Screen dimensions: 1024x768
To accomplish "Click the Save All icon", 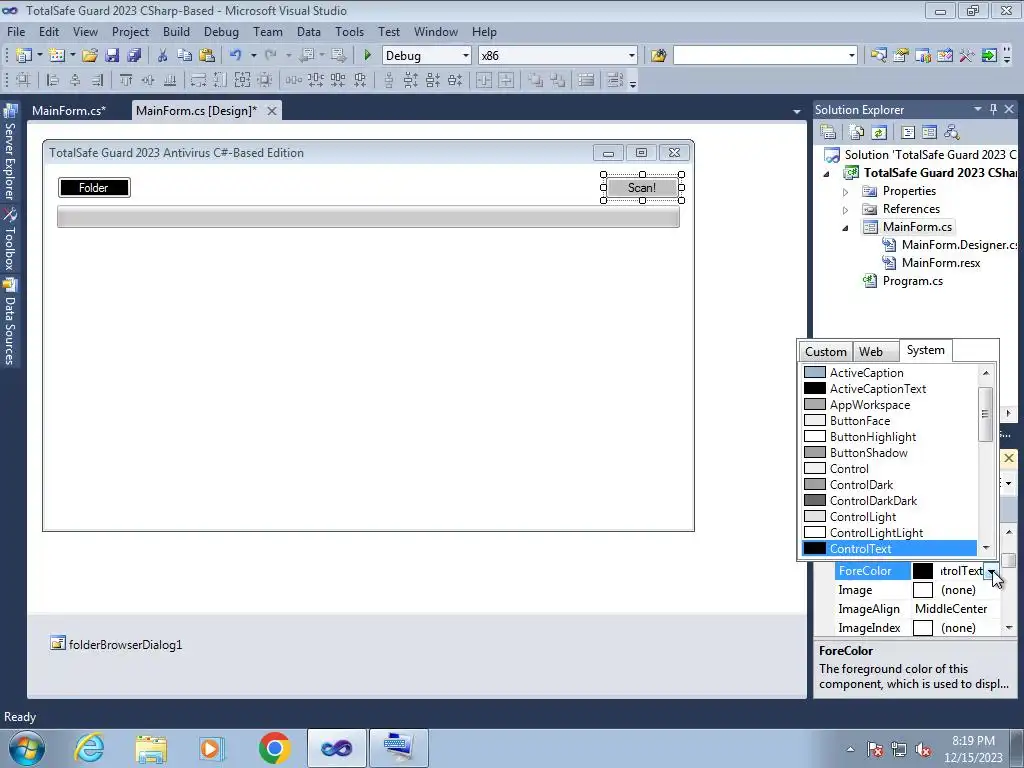I will 135,56.
